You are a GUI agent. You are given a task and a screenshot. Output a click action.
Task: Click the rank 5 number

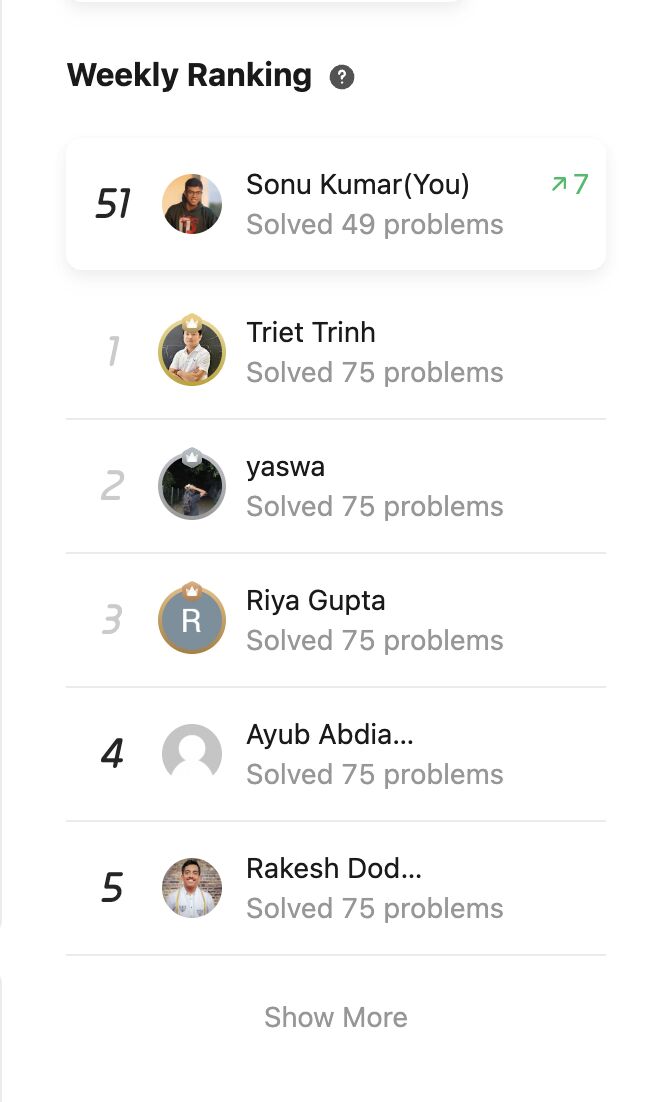coord(112,888)
